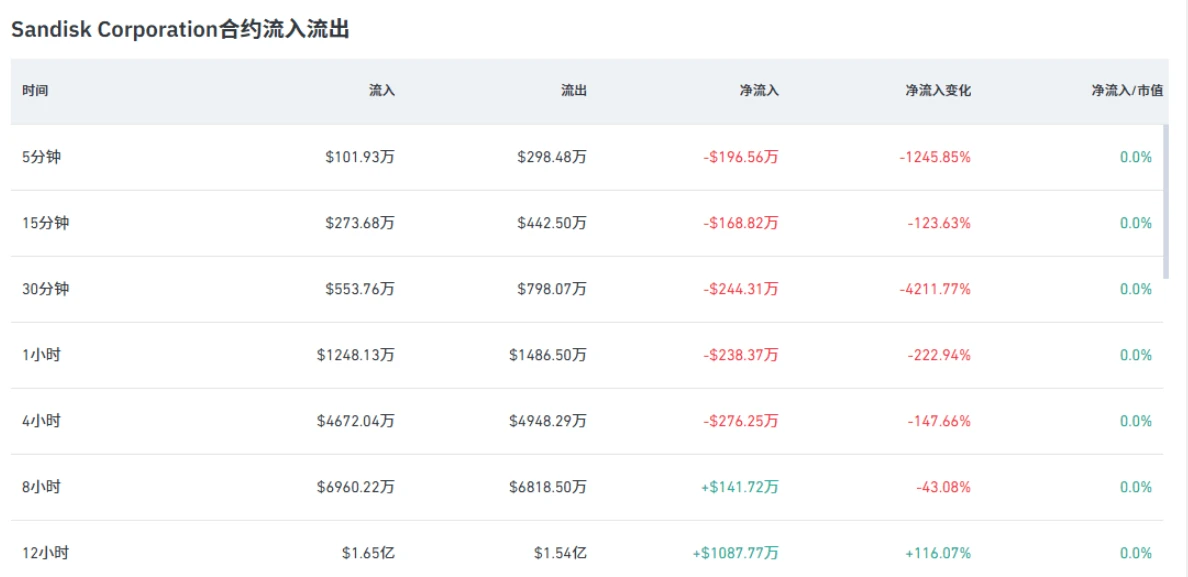Click the net inflow value -$196.56万
Viewport: 1188px width, 577px height.
pyautogui.click(x=740, y=158)
